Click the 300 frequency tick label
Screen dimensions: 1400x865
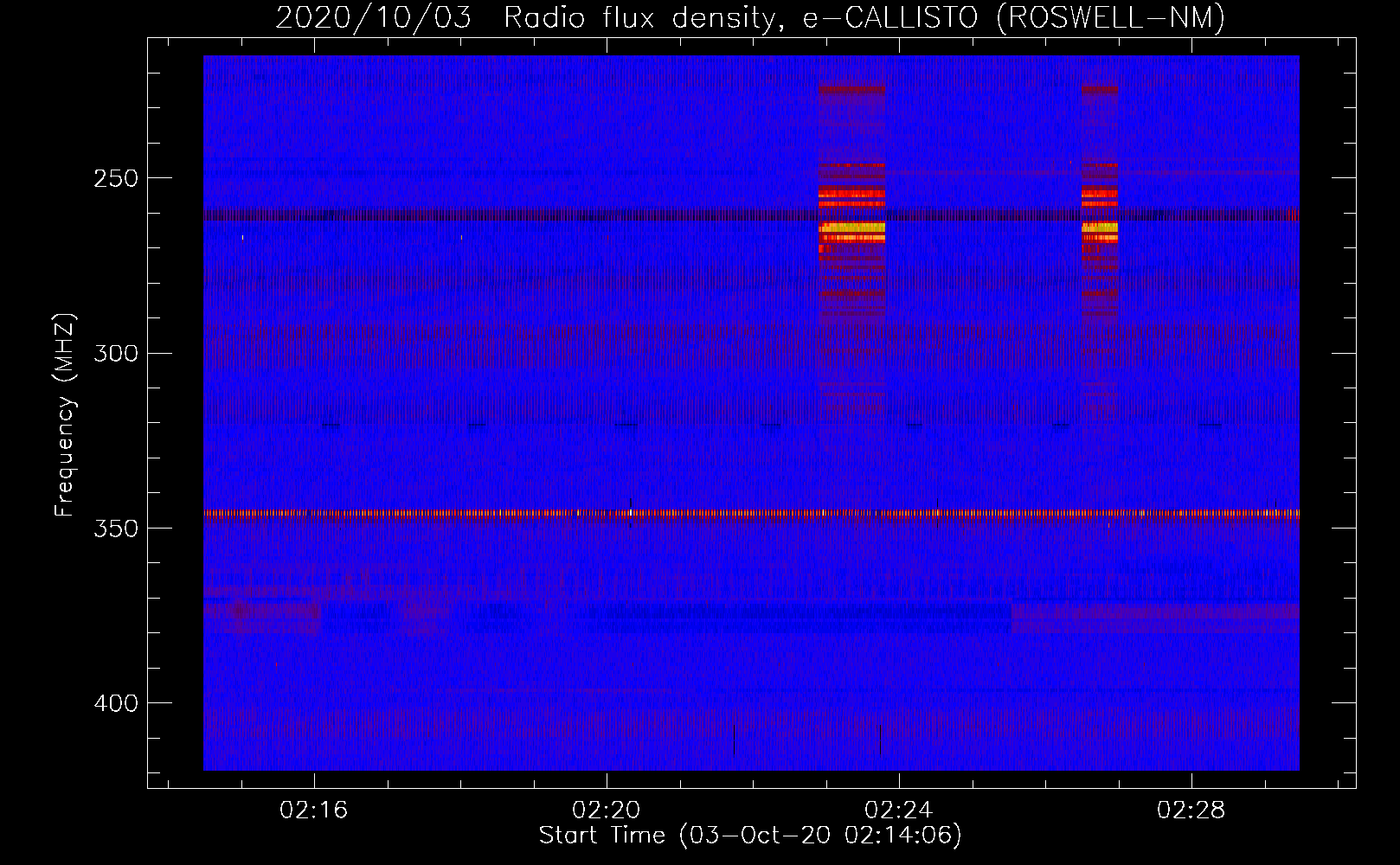pyautogui.click(x=116, y=353)
